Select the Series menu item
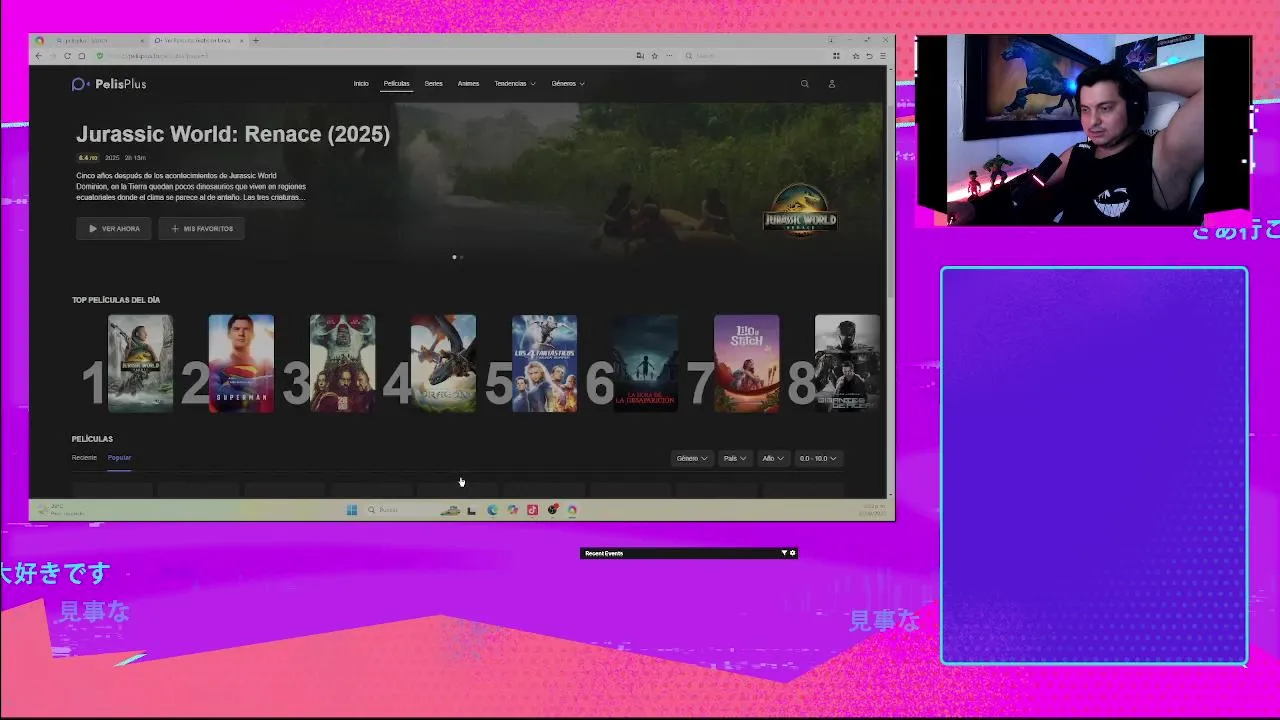The height and width of the screenshot is (720, 1280). (433, 84)
